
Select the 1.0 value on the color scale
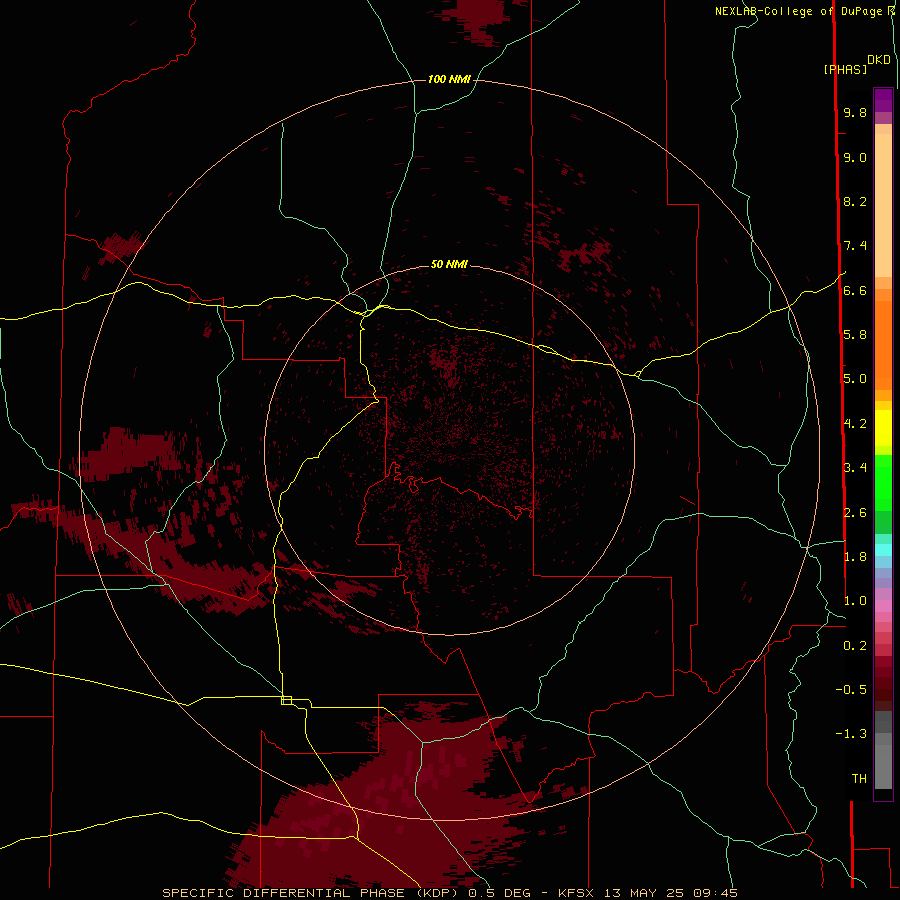855,601
